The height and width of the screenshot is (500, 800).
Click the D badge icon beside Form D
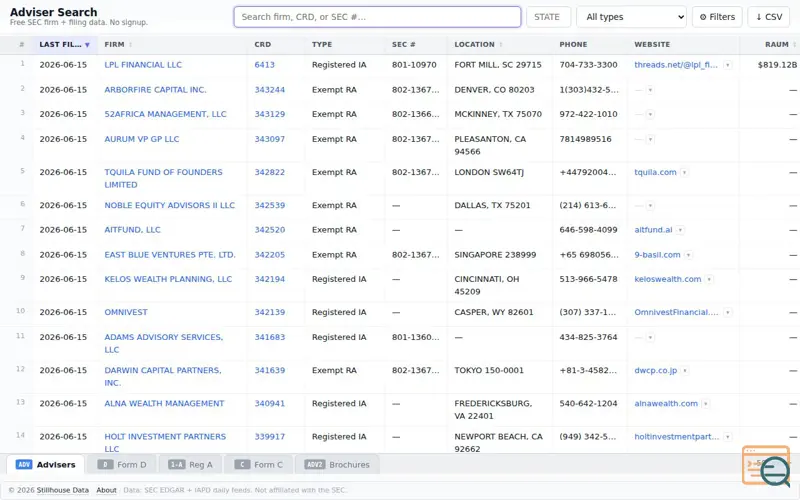pyautogui.click(x=105, y=464)
